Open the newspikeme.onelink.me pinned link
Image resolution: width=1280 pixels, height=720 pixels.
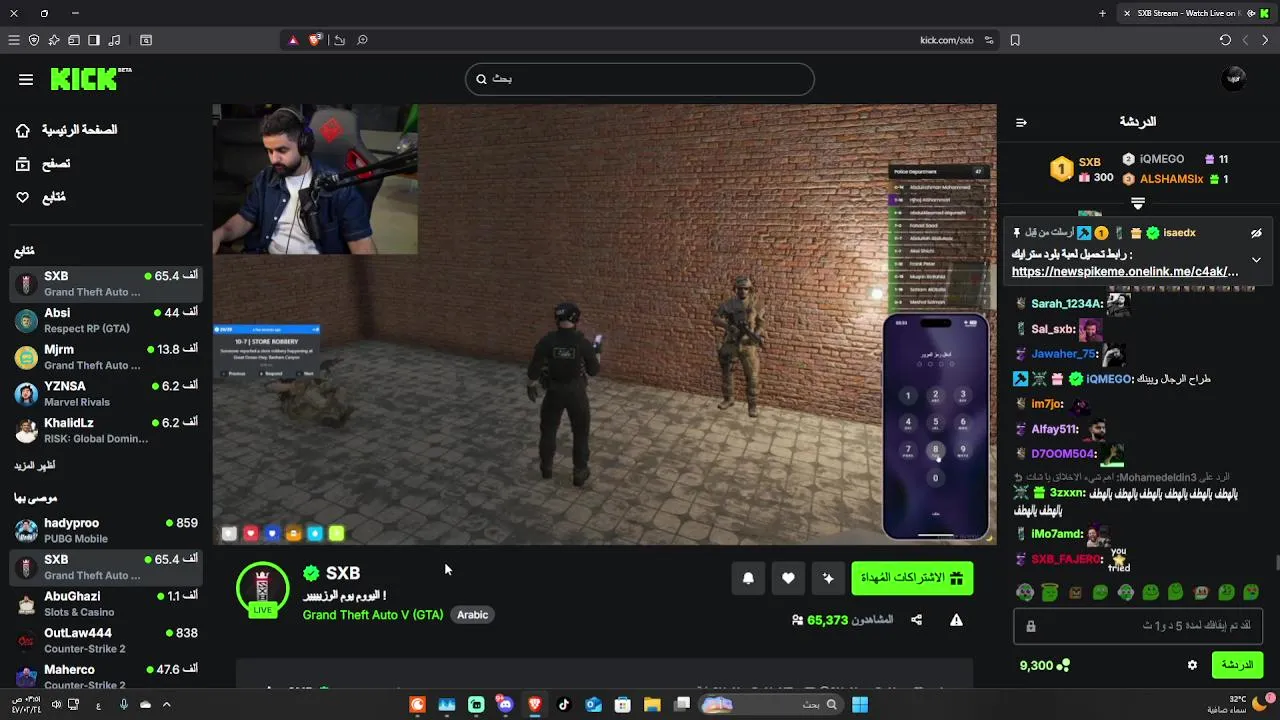(x=1125, y=271)
